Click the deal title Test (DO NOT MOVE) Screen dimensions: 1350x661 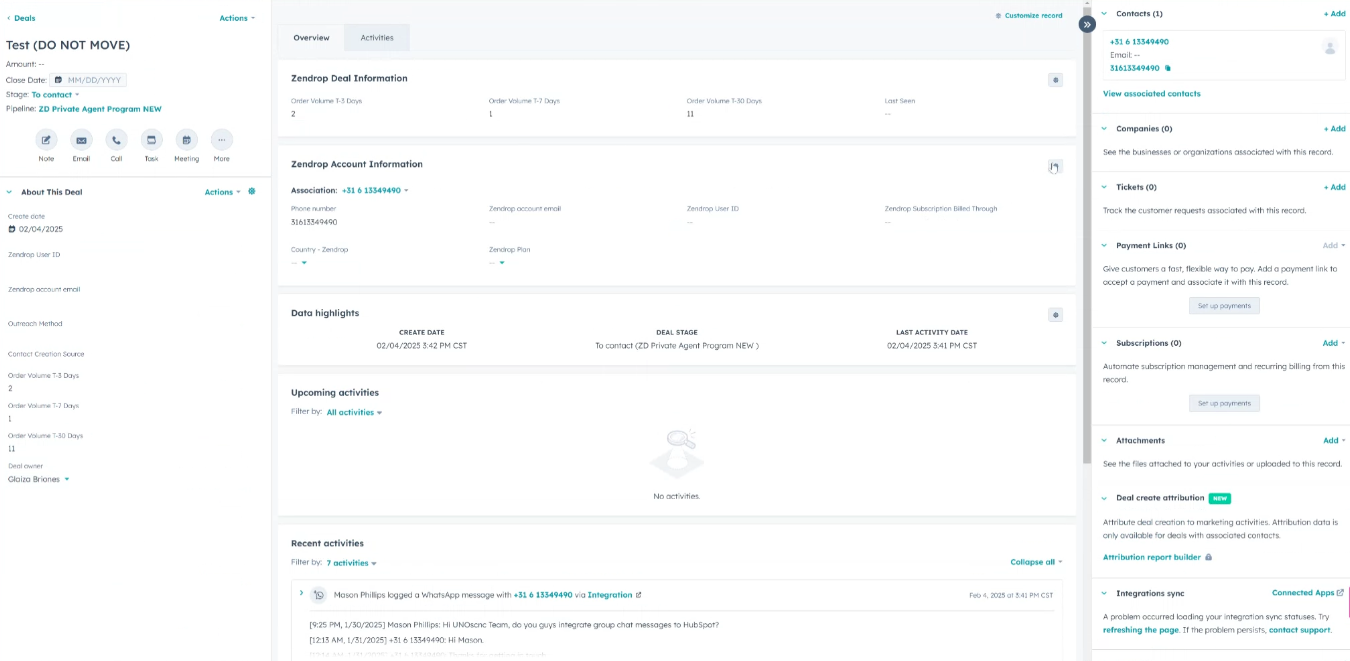(x=68, y=45)
